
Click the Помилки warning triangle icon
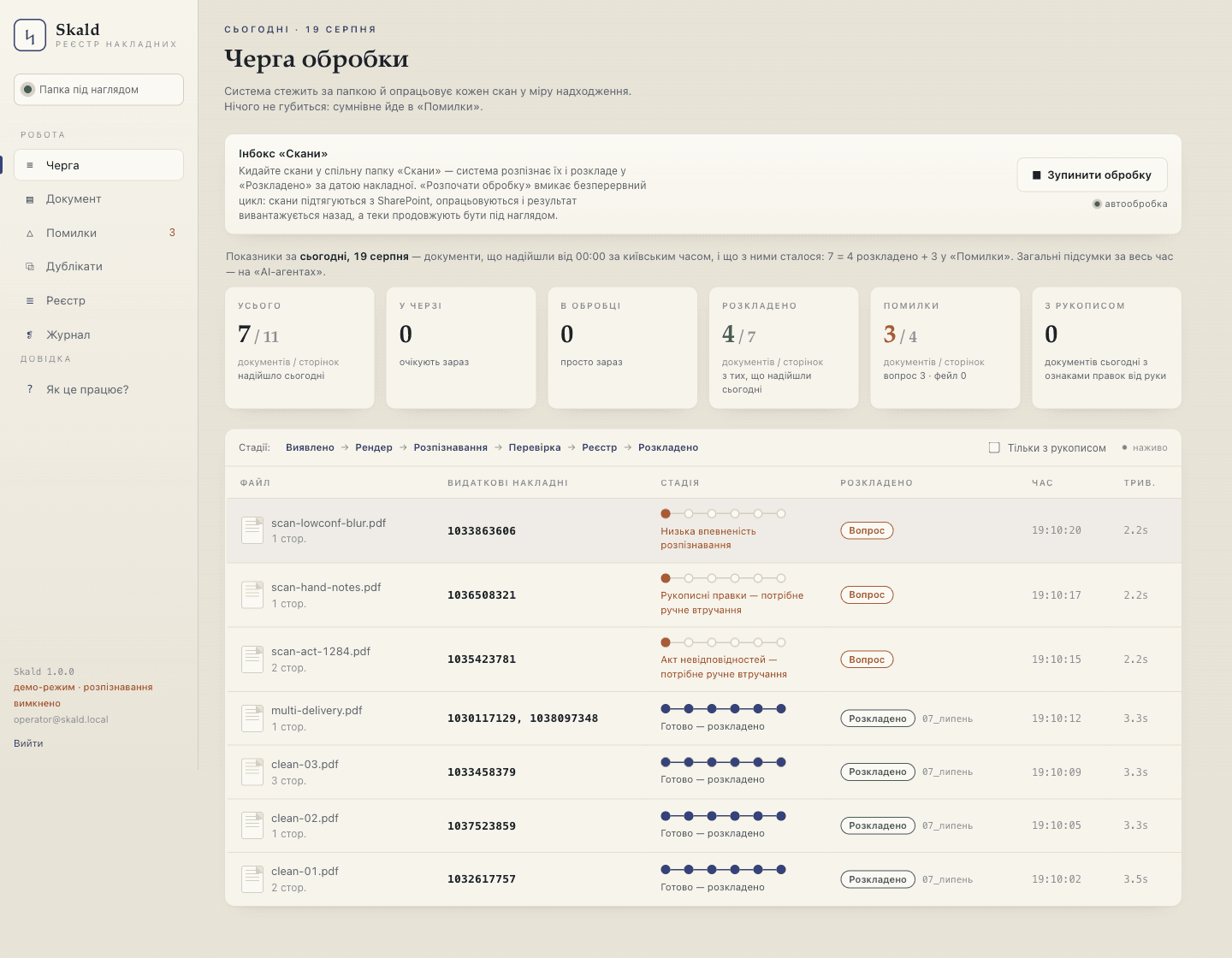pos(30,233)
